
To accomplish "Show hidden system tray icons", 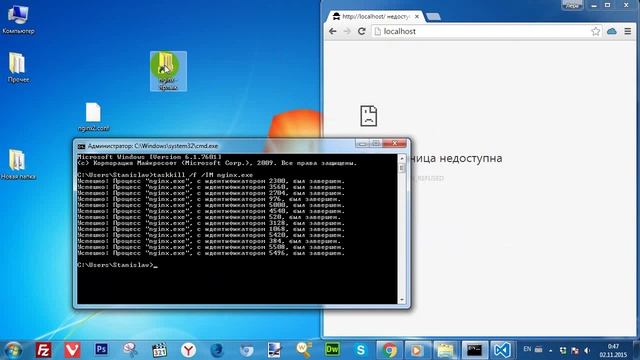I will pos(551,350).
